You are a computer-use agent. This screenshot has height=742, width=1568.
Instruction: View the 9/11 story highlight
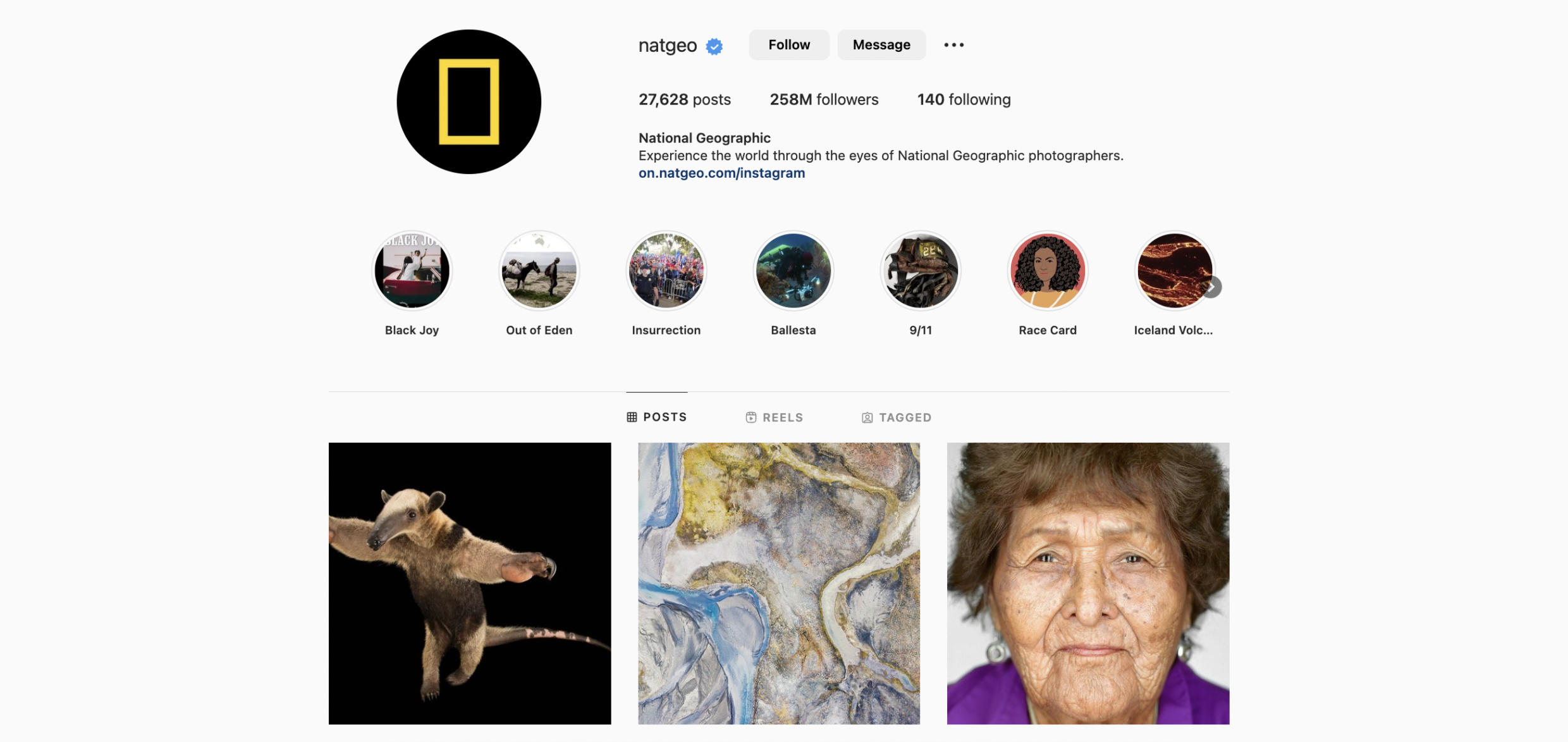tap(920, 270)
